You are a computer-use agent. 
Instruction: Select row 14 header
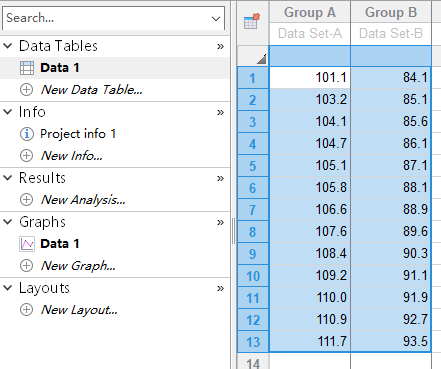[253, 362]
